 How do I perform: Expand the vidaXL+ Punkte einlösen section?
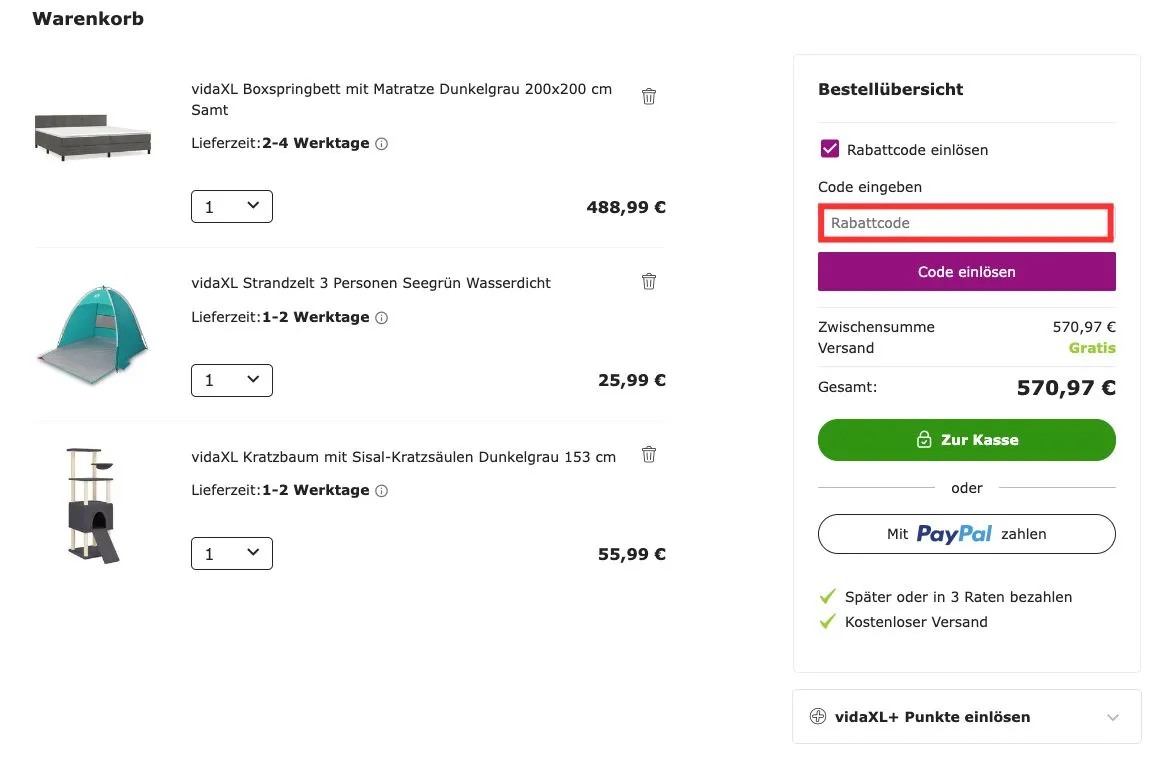[1112, 716]
